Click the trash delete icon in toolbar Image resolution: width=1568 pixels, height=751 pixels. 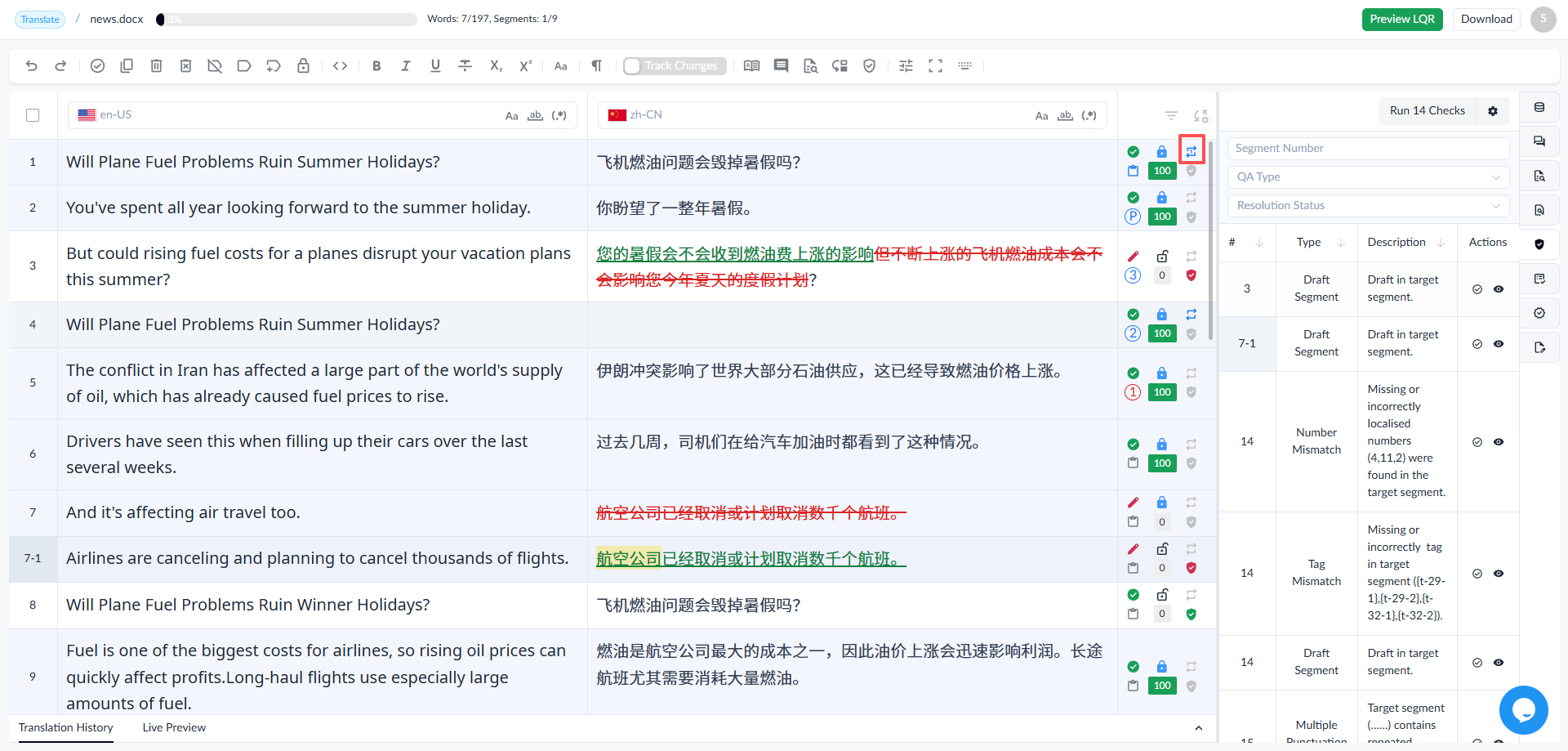pyautogui.click(x=156, y=65)
